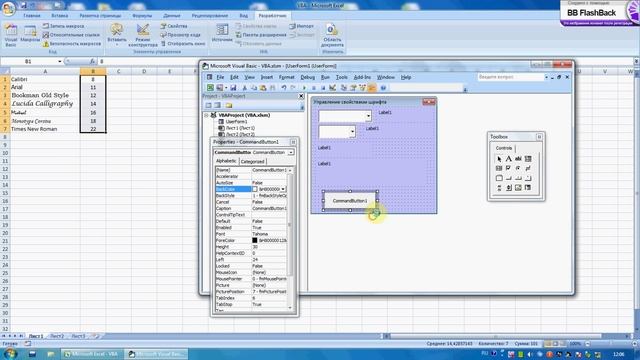Select the Select Objects arrow in Toolbox
The width and height of the screenshot is (640, 360).
[x=499, y=159]
